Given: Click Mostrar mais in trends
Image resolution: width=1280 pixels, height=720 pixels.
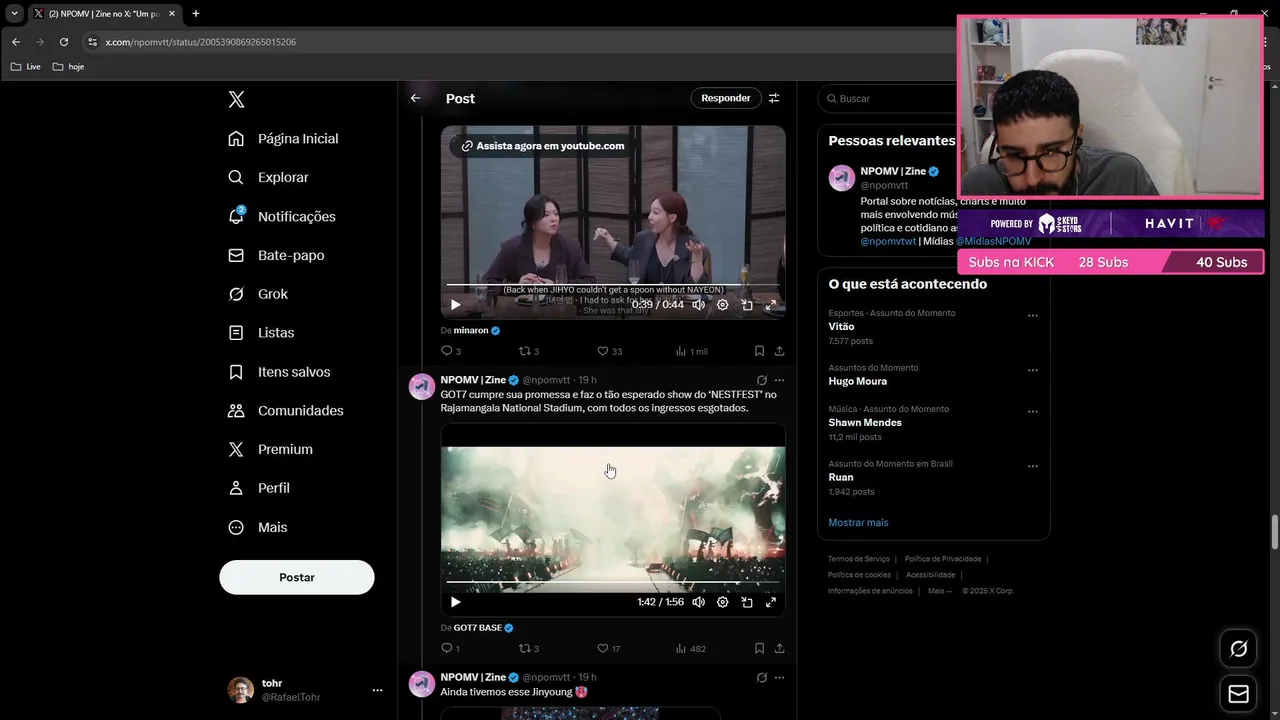Looking at the screenshot, I should pyautogui.click(x=858, y=522).
